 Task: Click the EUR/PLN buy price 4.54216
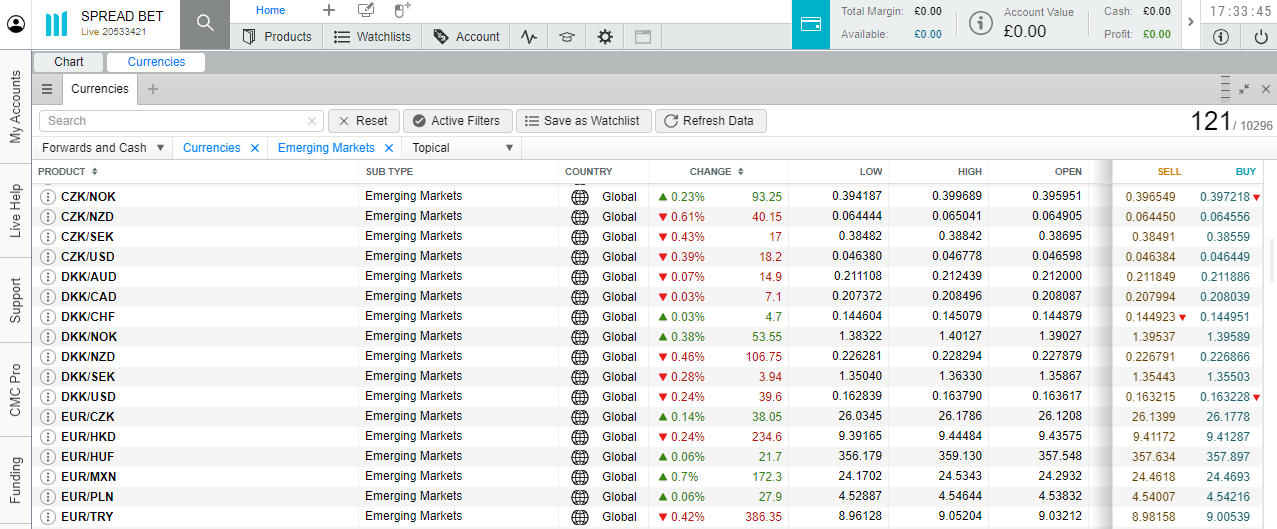[x=1228, y=497]
